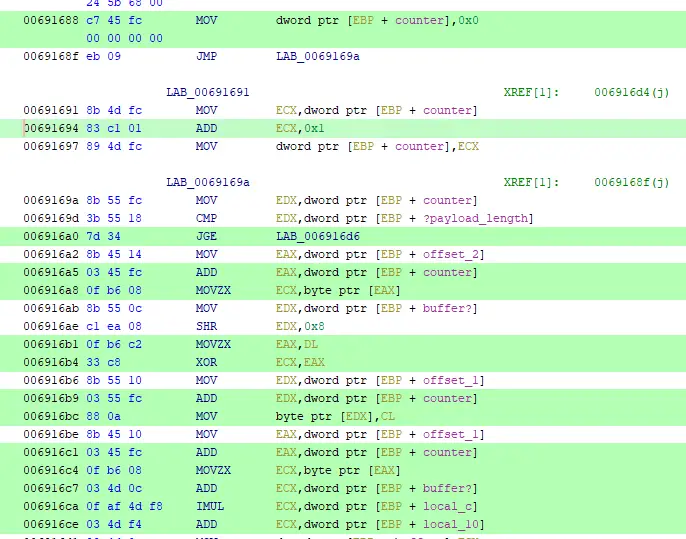686x539 pixels.
Task: Open the XREF 0069168f(j) reference
Action: (631, 182)
